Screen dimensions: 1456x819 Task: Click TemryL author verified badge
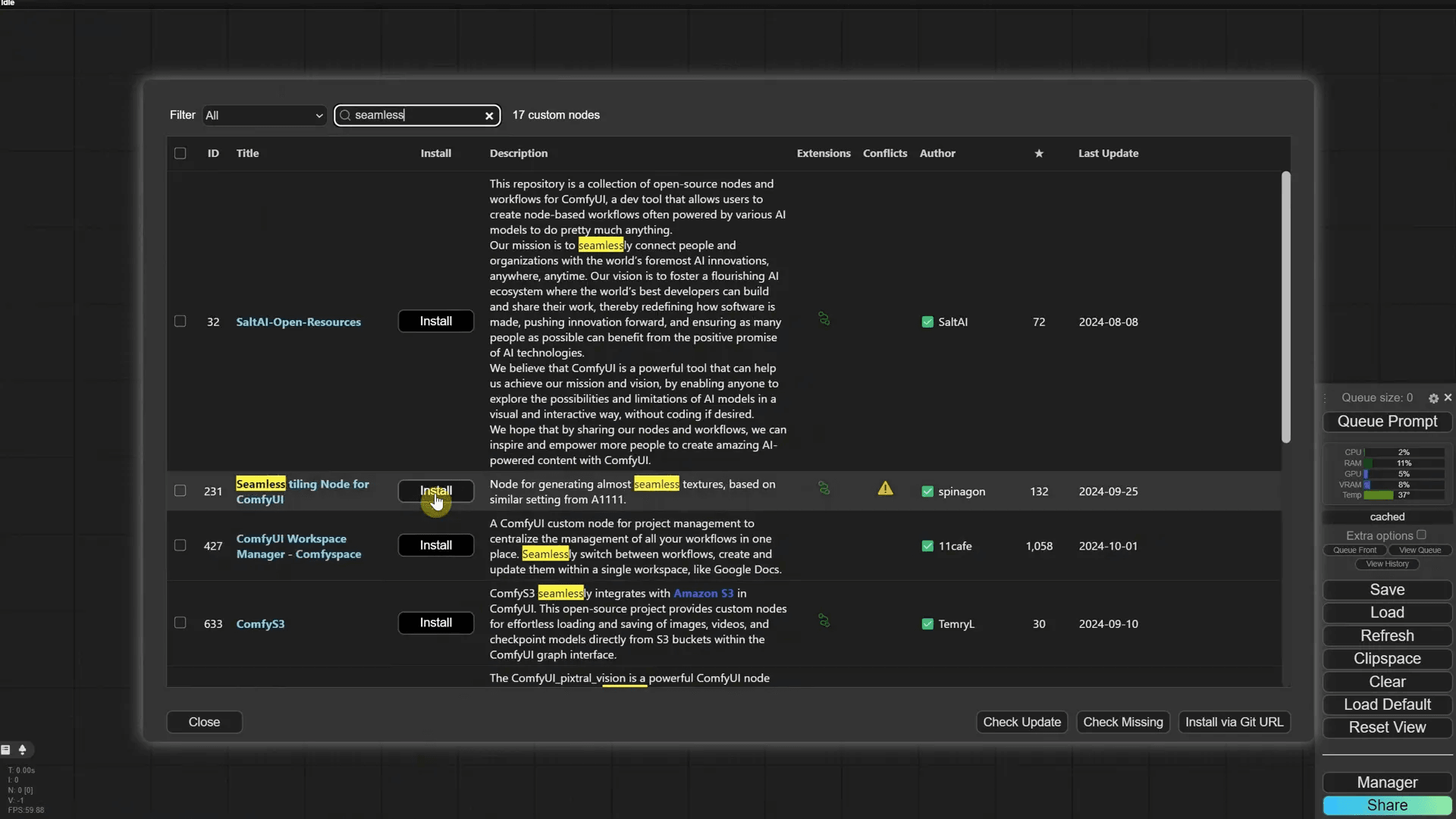(x=927, y=624)
